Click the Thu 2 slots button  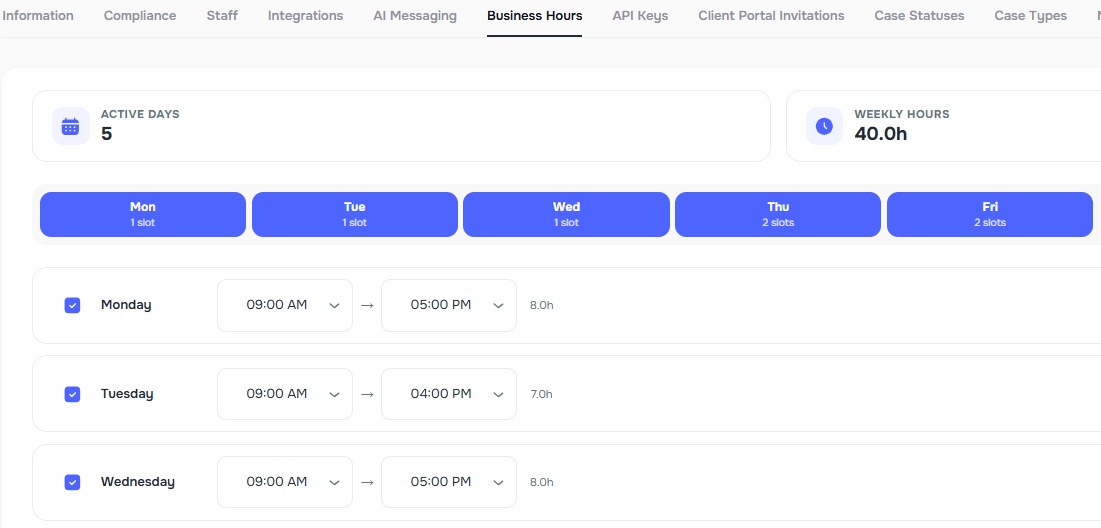[778, 214]
